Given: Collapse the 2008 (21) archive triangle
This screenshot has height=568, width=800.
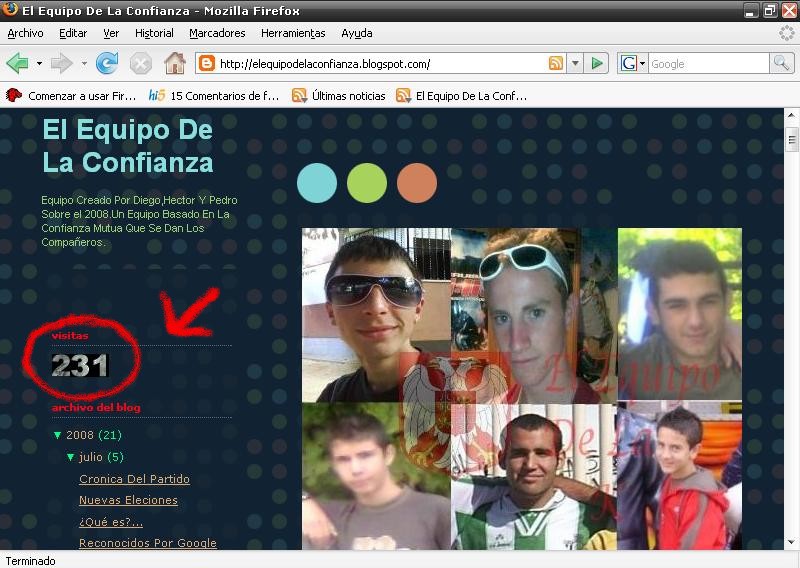Looking at the screenshot, I should (58, 435).
